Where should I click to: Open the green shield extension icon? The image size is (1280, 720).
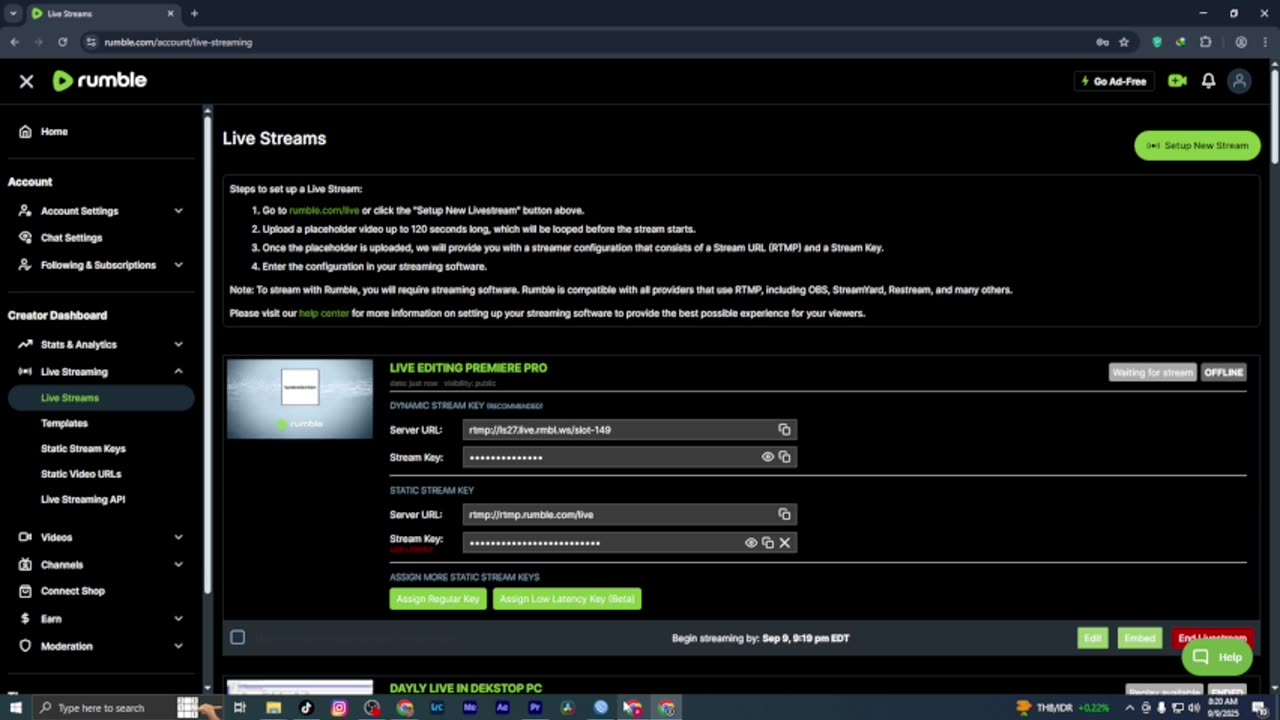[1157, 42]
